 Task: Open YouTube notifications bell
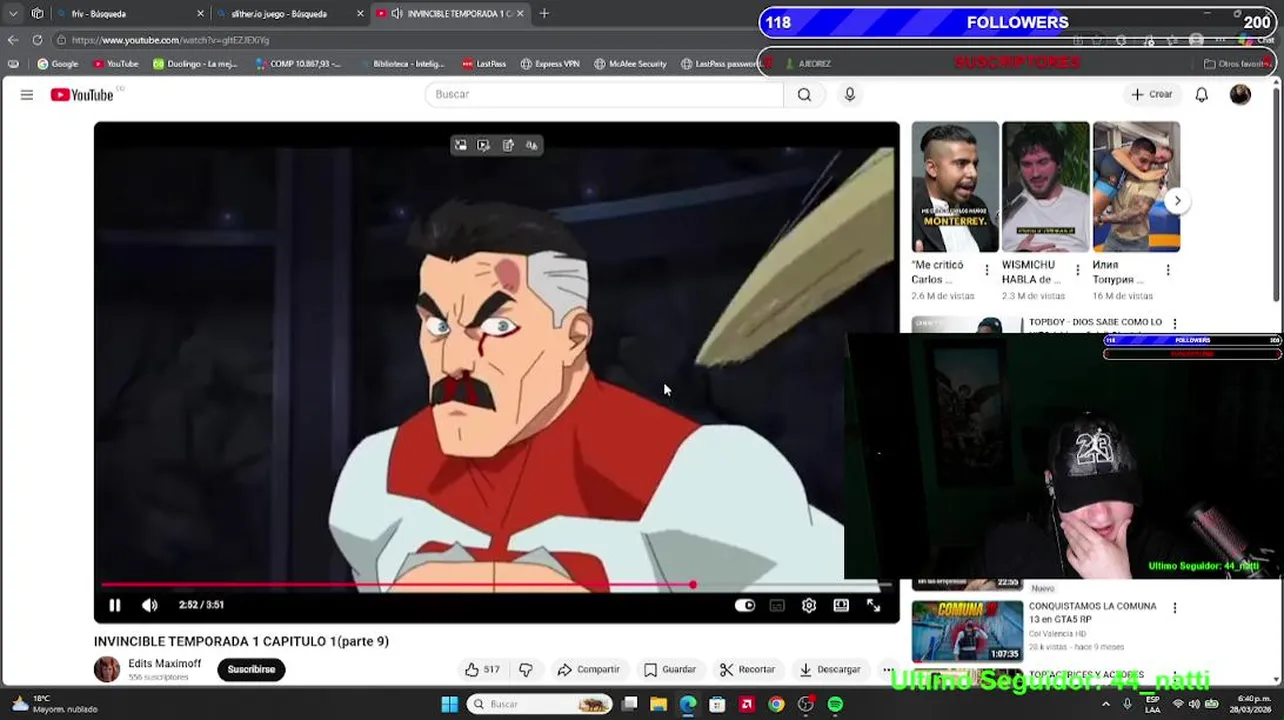click(x=1201, y=94)
